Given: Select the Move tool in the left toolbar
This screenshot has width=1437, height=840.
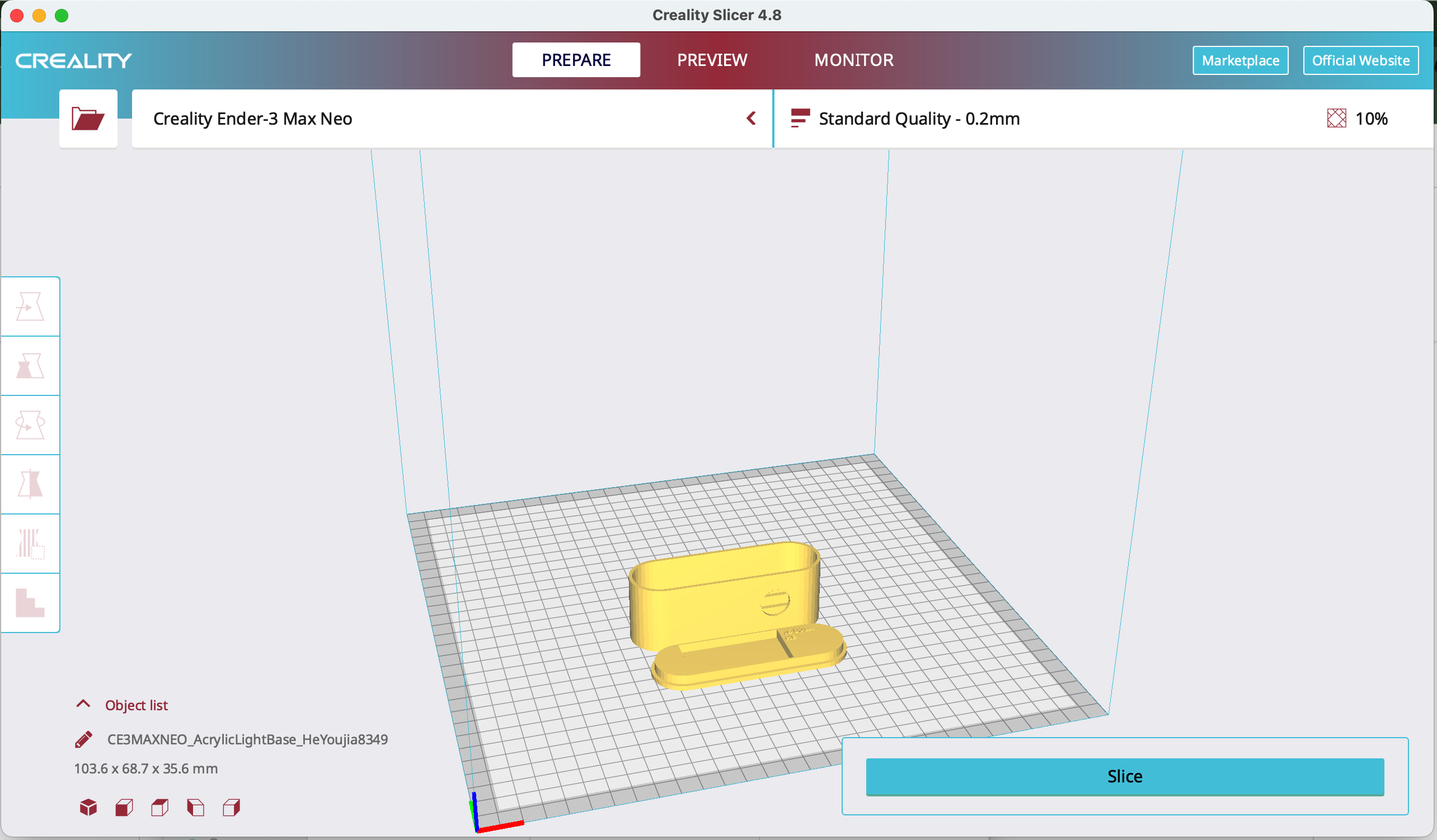Looking at the screenshot, I should point(30,306).
